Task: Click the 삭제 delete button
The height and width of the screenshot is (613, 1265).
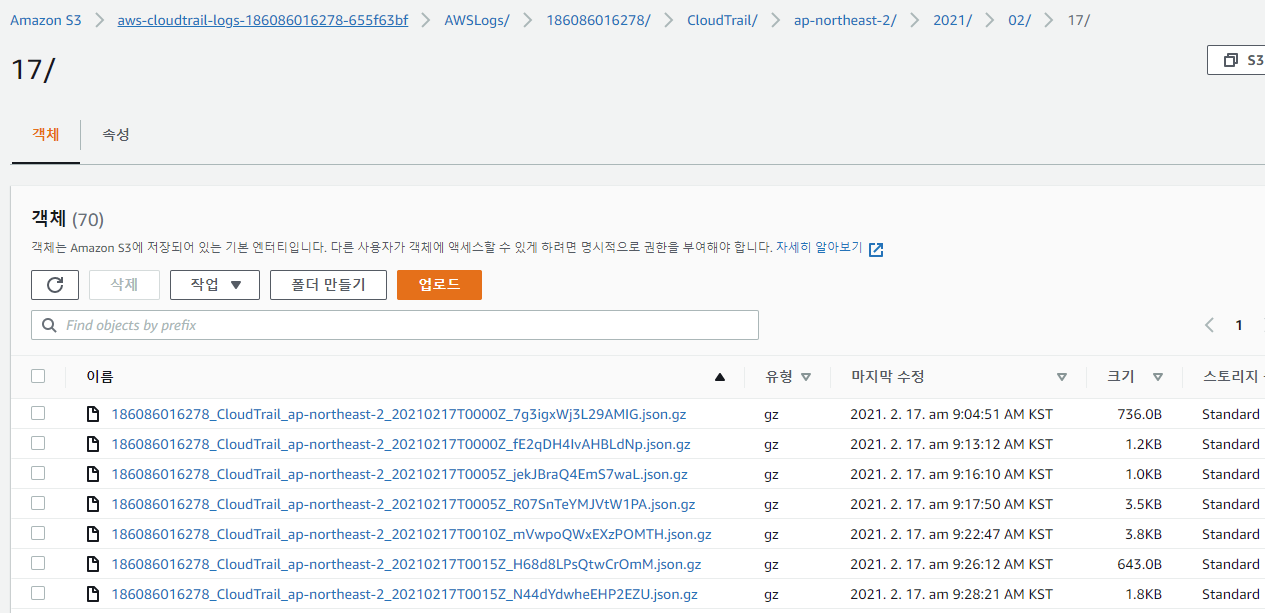Action: pyautogui.click(x=124, y=285)
